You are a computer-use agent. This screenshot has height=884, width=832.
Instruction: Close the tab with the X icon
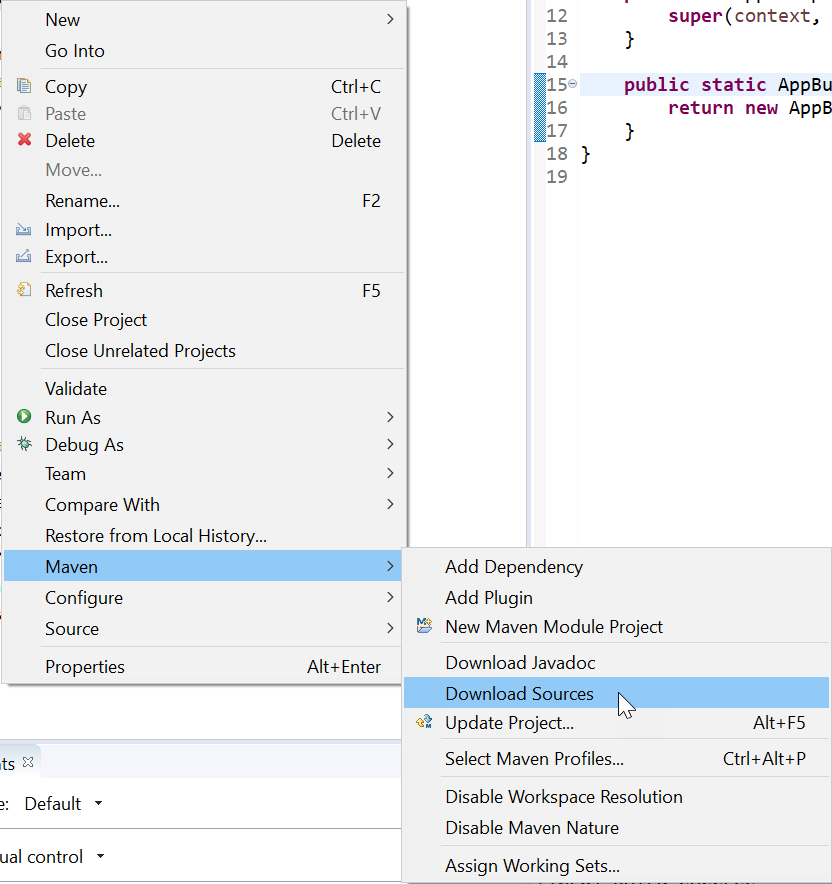[x=28, y=763]
